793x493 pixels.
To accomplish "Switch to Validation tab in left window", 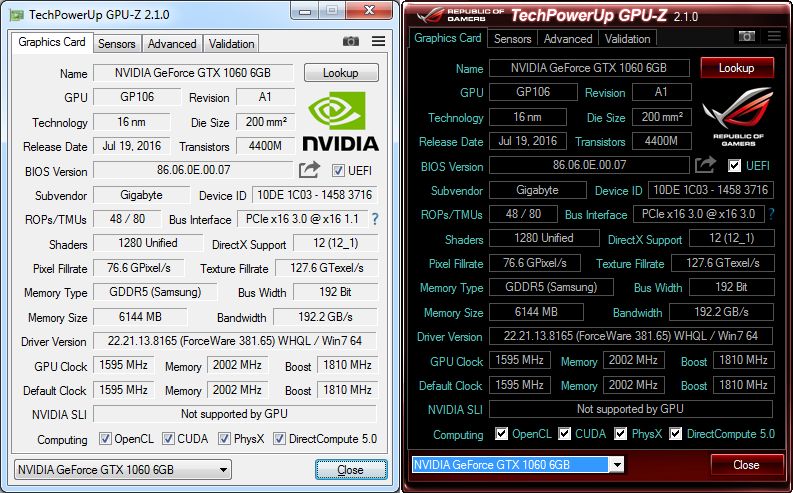I will 232,44.
